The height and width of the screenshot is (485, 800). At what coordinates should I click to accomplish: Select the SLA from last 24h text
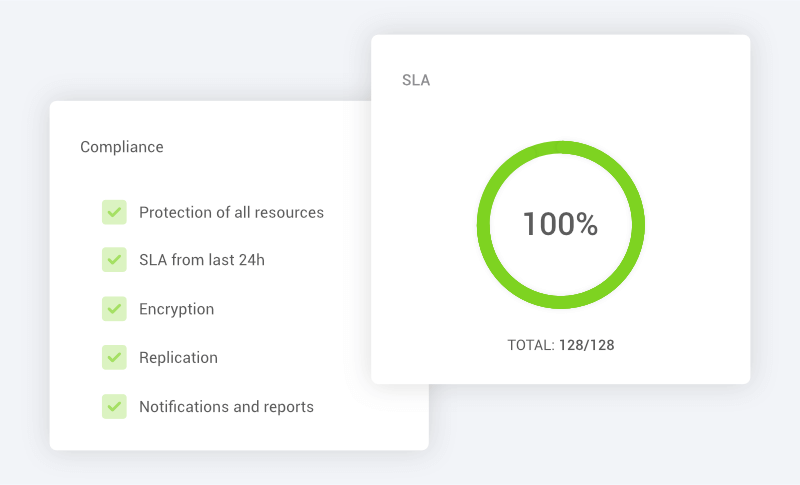coord(202,260)
